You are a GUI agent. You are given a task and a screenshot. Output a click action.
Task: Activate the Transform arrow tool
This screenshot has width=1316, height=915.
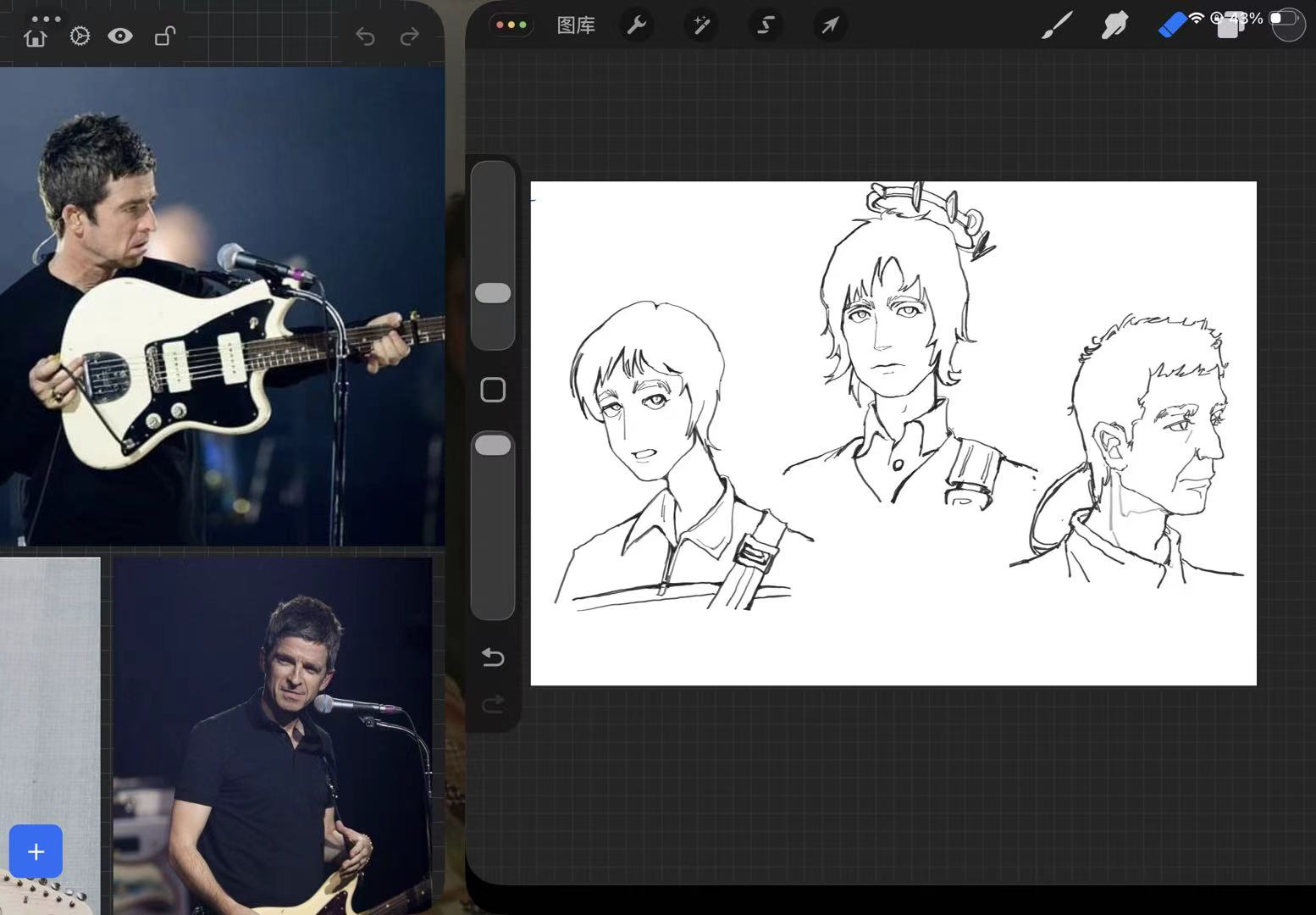click(830, 25)
